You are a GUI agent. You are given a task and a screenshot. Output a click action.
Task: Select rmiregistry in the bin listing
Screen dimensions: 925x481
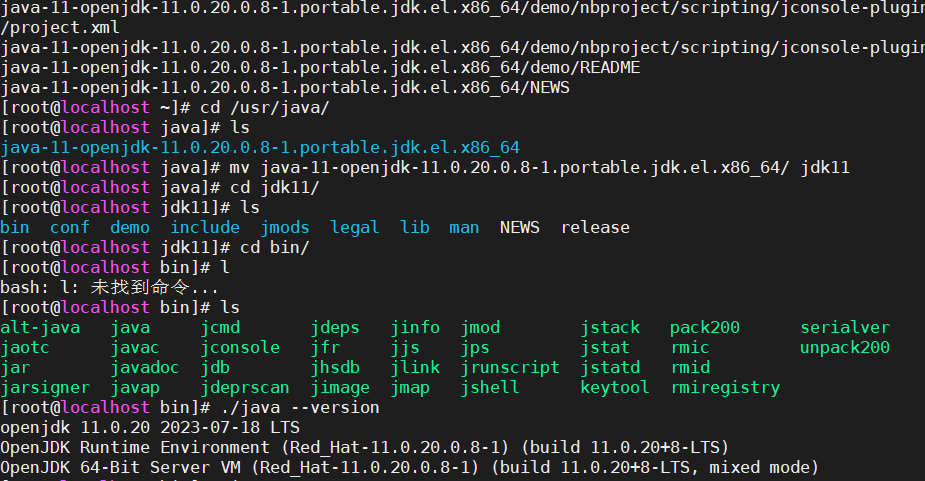(x=724, y=387)
